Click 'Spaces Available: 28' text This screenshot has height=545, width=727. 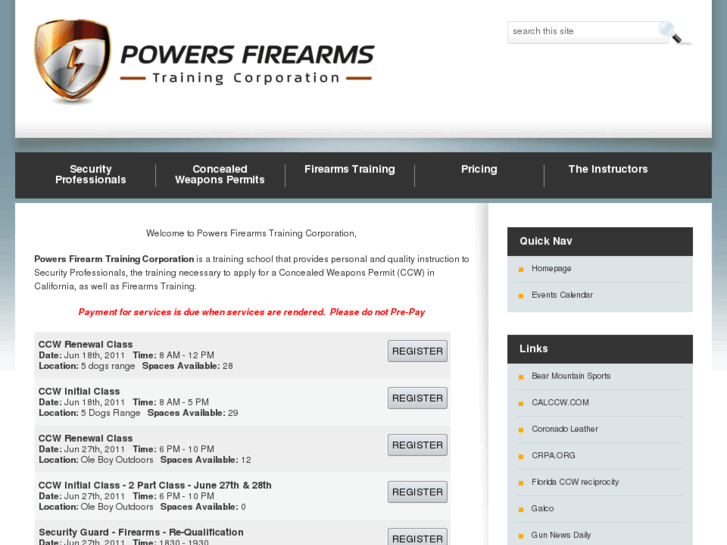point(187,366)
